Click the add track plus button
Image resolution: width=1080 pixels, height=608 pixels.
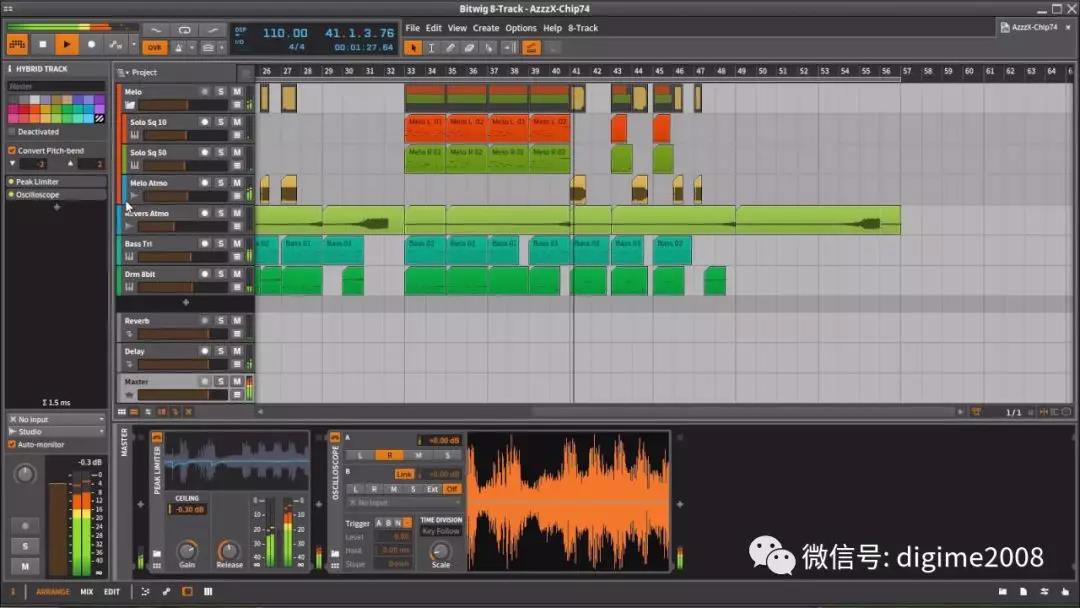point(185,302)
